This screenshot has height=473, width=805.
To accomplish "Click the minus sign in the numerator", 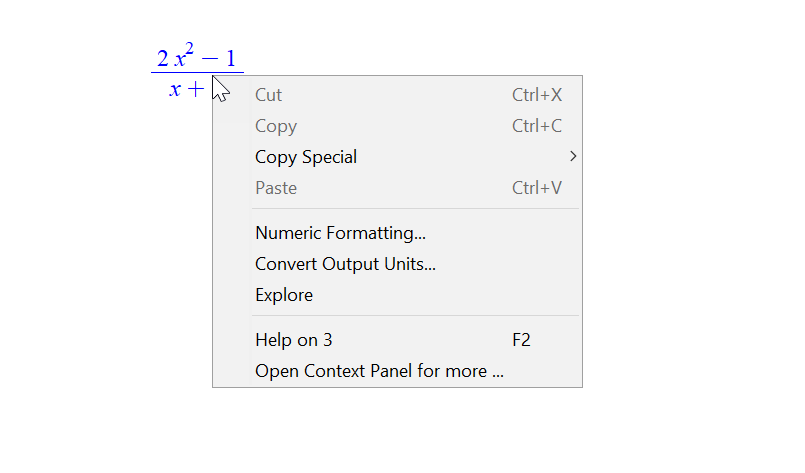I will (x=210, y=59).
